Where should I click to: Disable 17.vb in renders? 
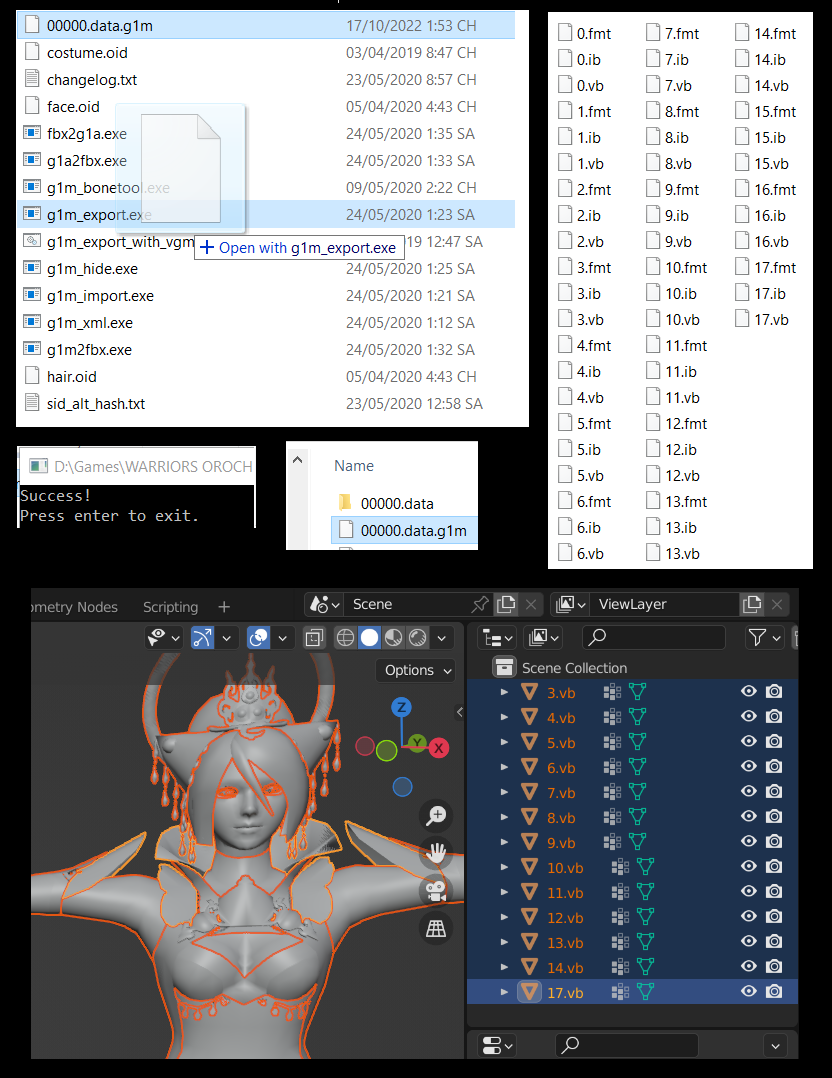pyautogui.click(x=774, y=991)
